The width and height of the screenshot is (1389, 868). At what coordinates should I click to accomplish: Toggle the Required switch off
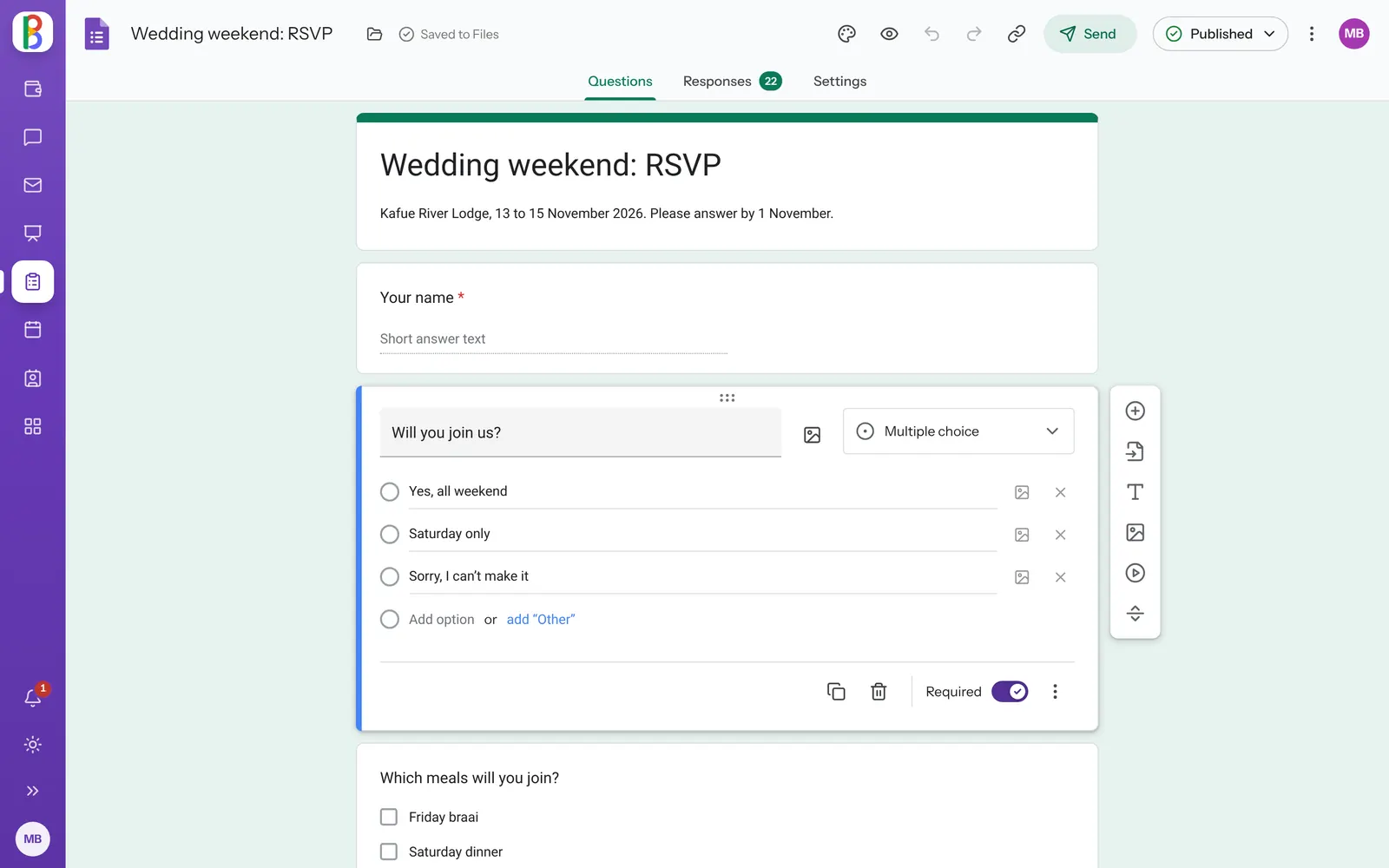coord(1010,692)
